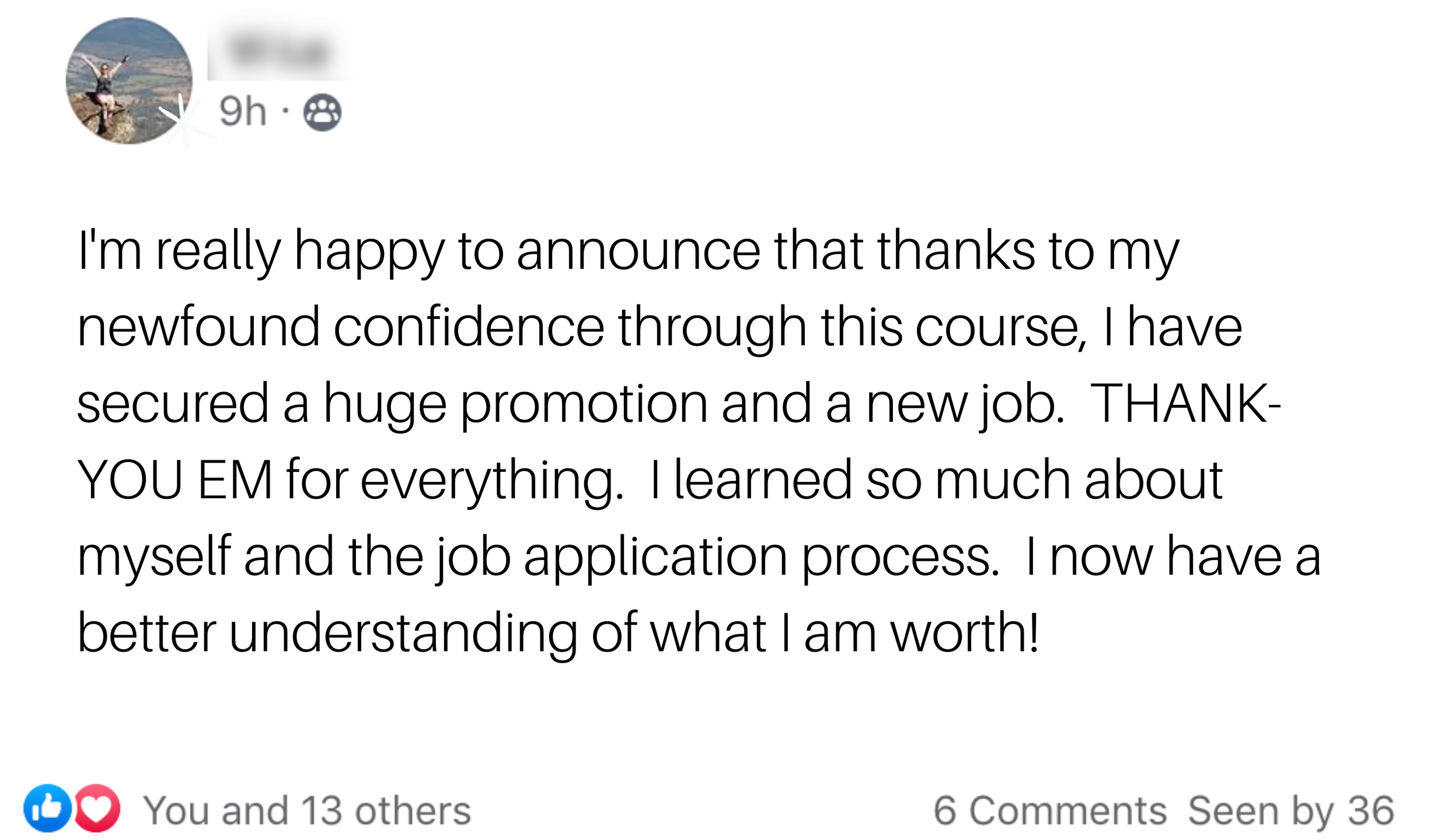Click the group audience privacy icon
The height and width of the screenshot is (840, 1434).
(322, 112)
